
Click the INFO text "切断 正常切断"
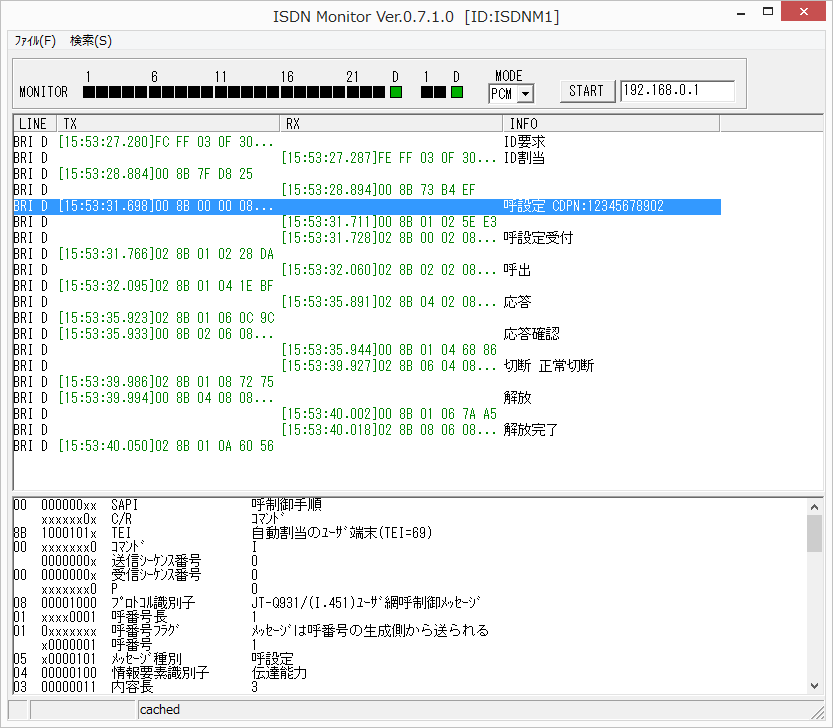(549, 366)
